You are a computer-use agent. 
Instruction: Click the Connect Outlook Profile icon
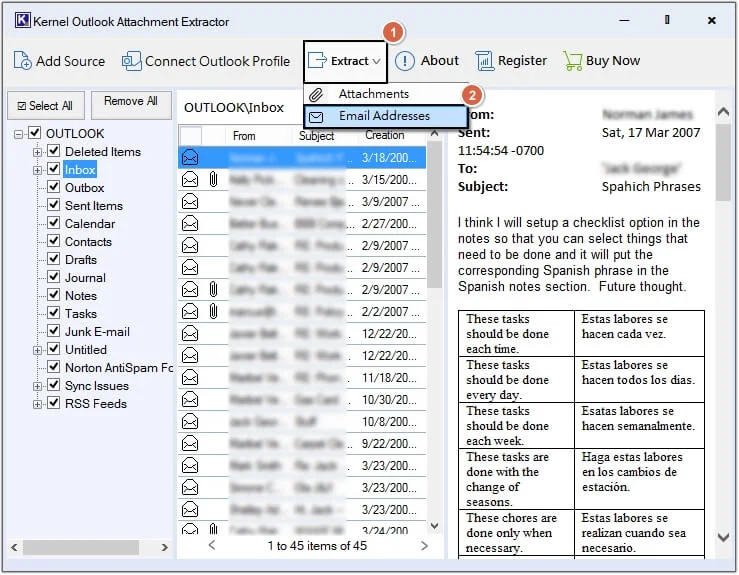click(x=131, y=61)
